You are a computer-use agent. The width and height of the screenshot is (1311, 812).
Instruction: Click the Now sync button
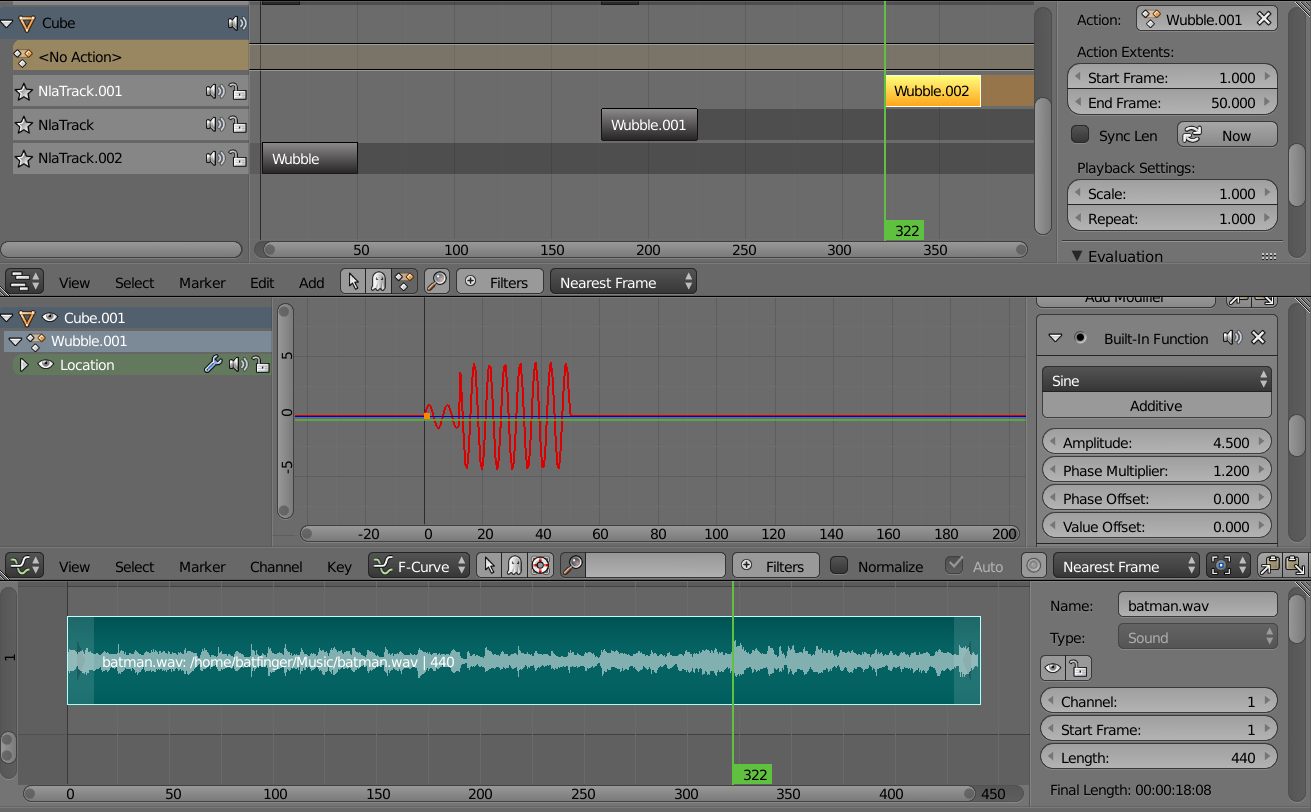click(1227, 135)
